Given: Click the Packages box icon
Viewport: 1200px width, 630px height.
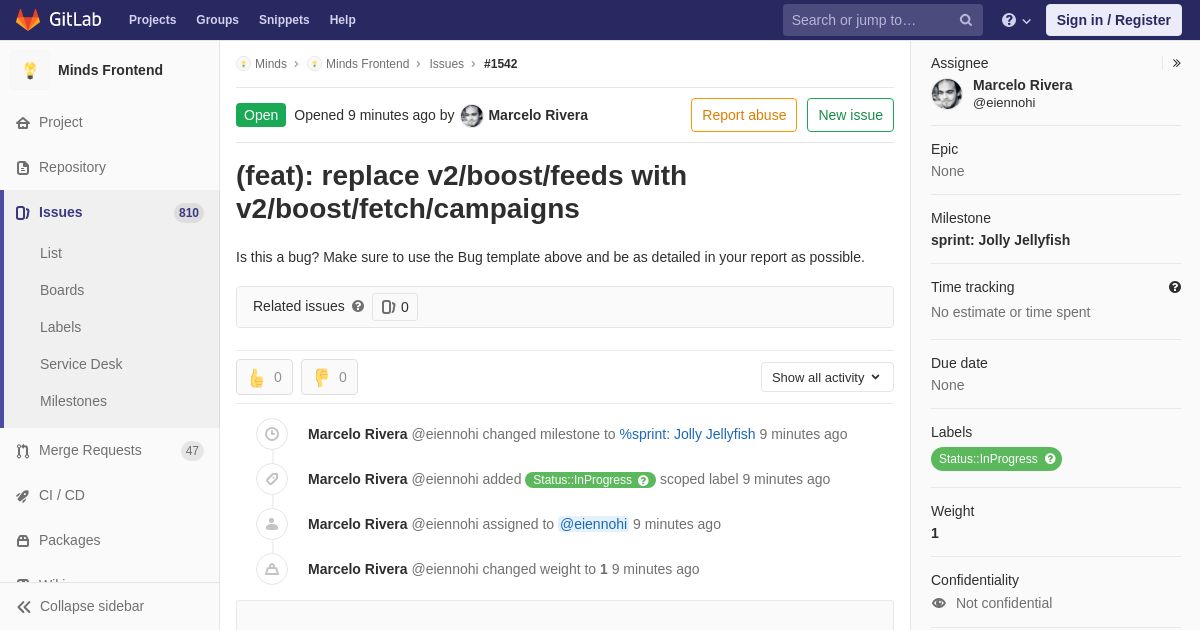Looking at the screenshot, I should point(23,541).
